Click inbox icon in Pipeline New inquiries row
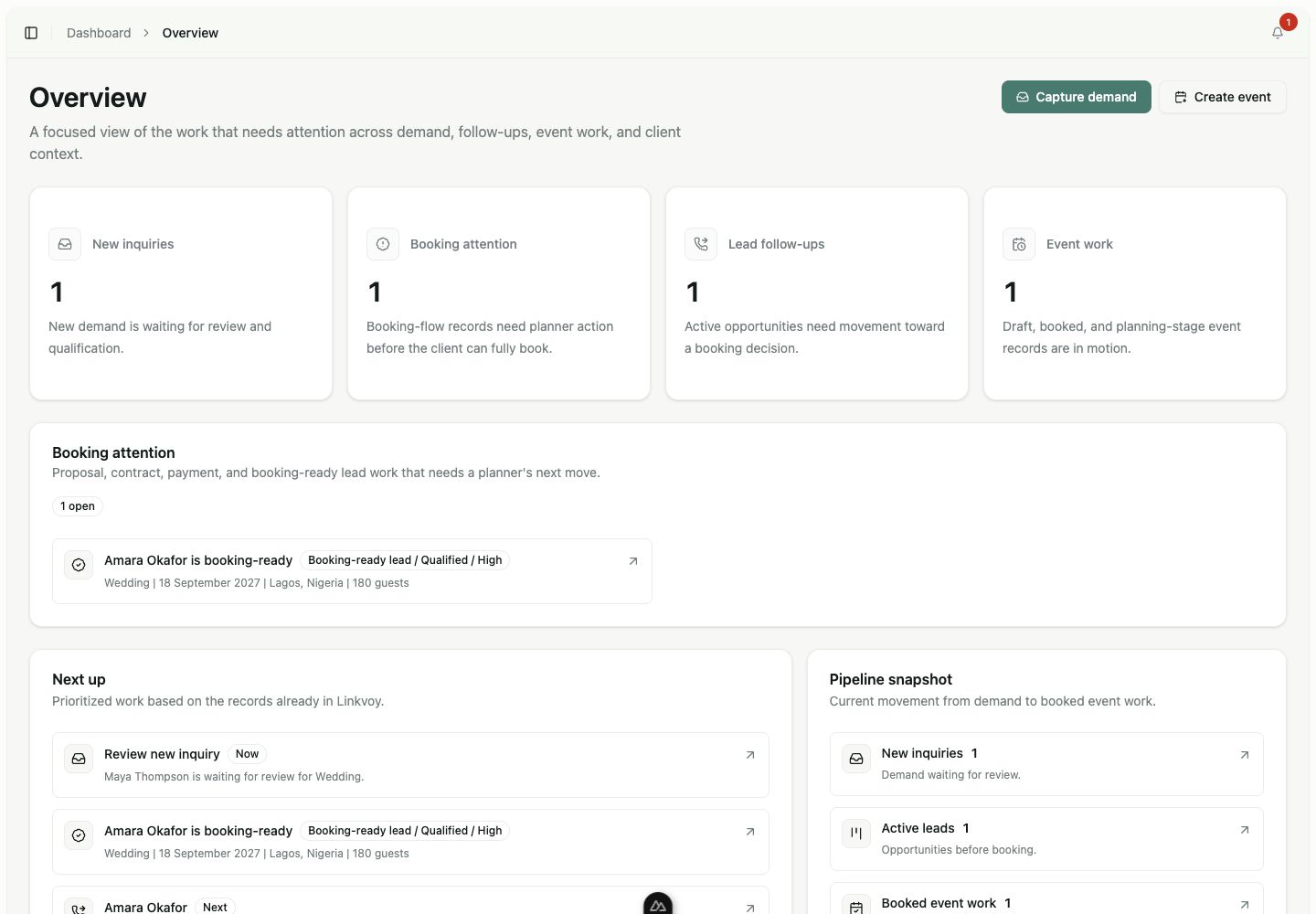The height and width of the screenshot is (914, 1316). (856, 759)
